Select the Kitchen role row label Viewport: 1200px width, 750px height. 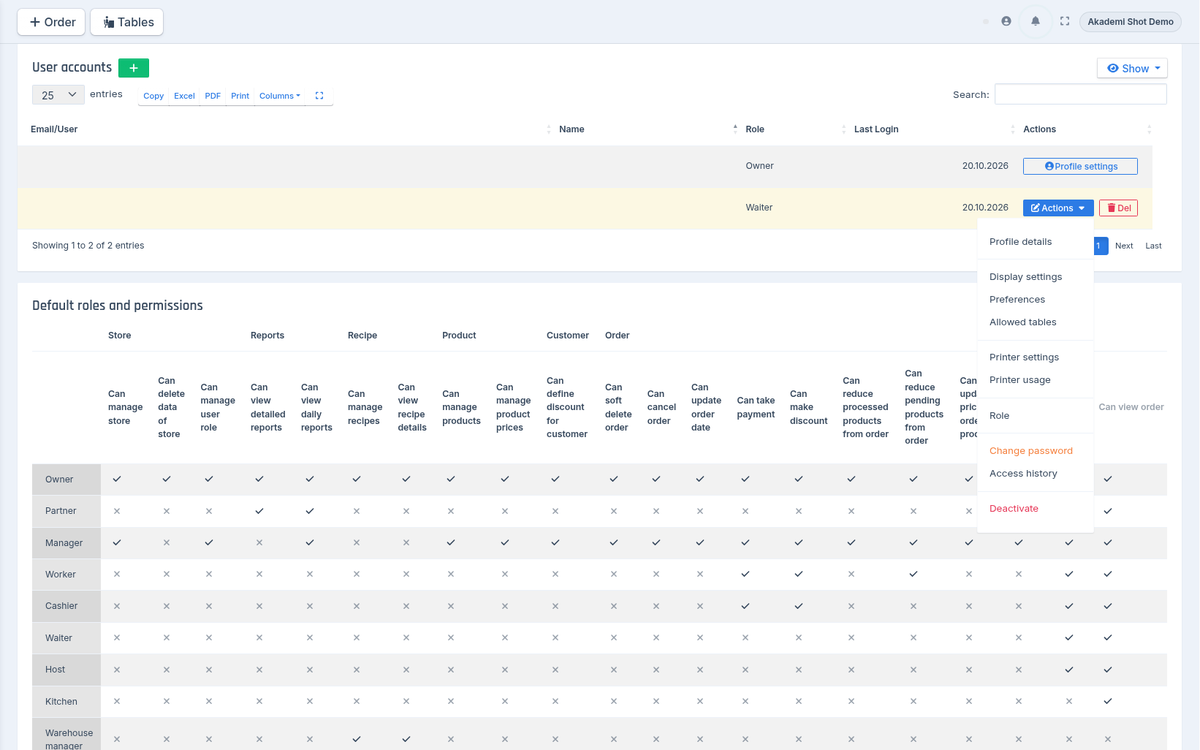[66, 702]
